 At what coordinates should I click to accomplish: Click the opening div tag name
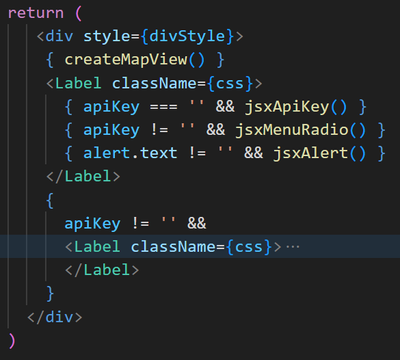tap(59, 36)
